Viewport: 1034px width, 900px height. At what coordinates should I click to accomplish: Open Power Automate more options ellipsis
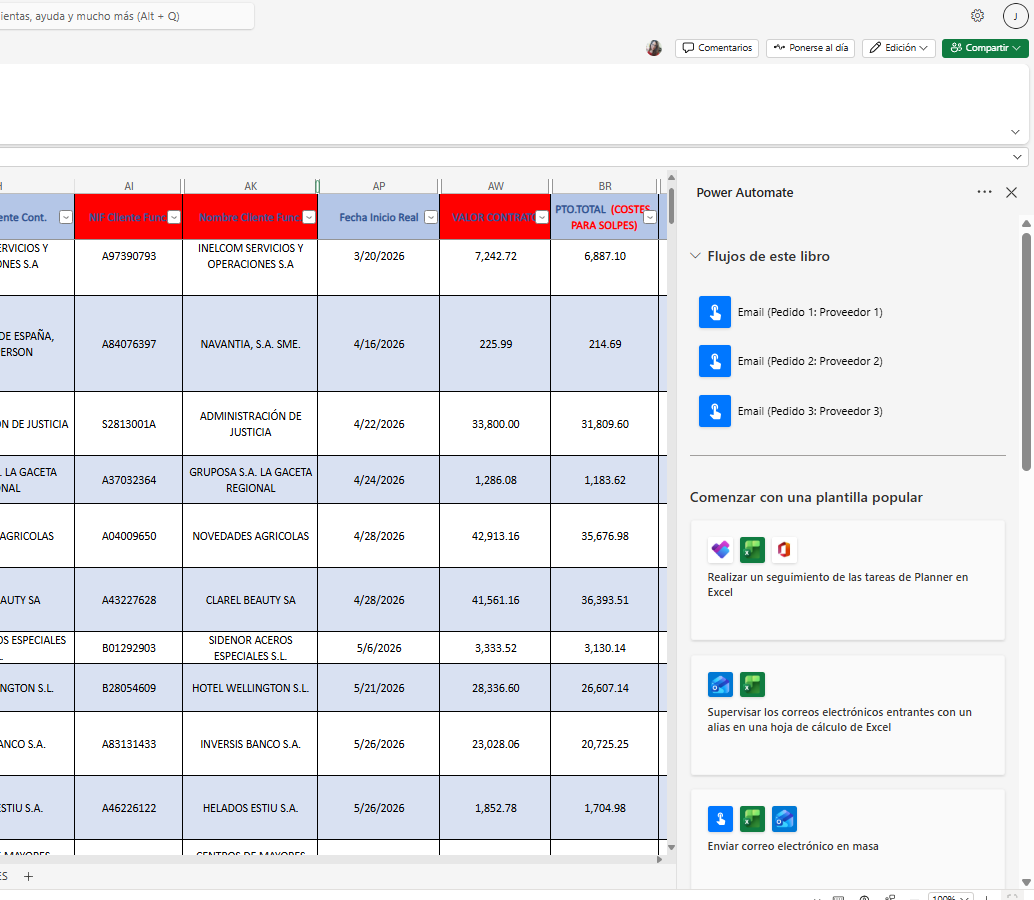pyautogui.click(x=984, y=192)
